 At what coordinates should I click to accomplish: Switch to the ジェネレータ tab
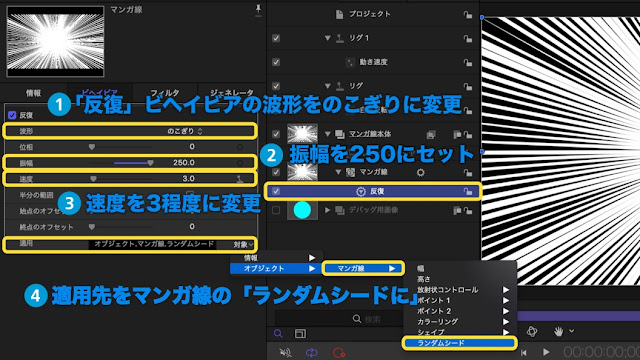231,93
